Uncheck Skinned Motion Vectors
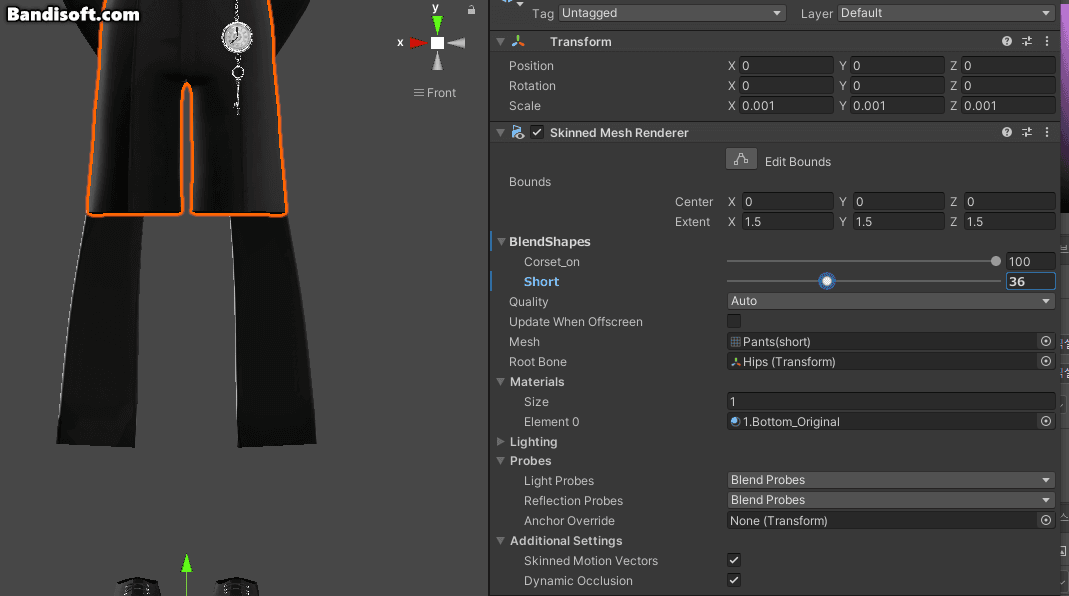1069x596 pixels. (x=734, y=561)
